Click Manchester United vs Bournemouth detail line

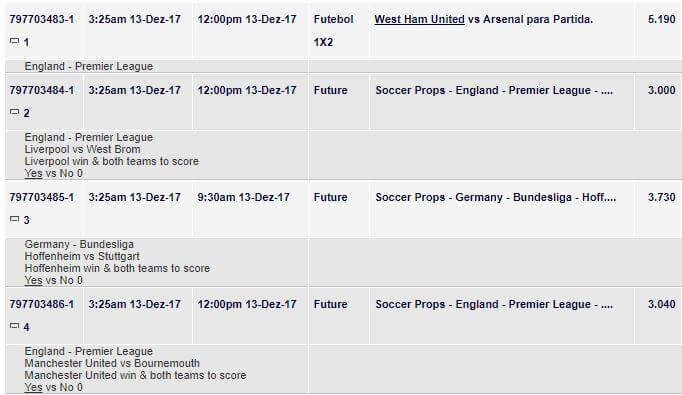(112, 363)
